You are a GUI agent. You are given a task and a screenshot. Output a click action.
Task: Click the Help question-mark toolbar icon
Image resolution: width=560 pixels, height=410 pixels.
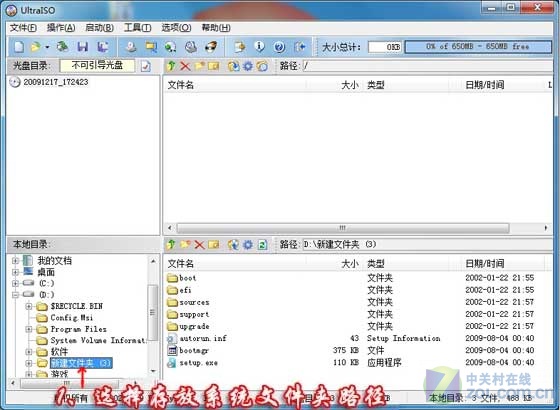pos(279,46)
